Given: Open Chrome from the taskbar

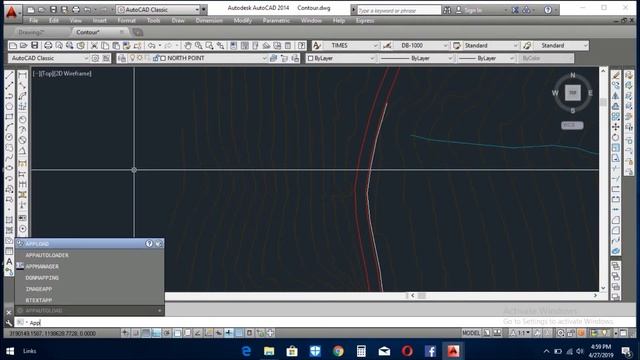Looking at the screenshot, I should click(338, 351).
